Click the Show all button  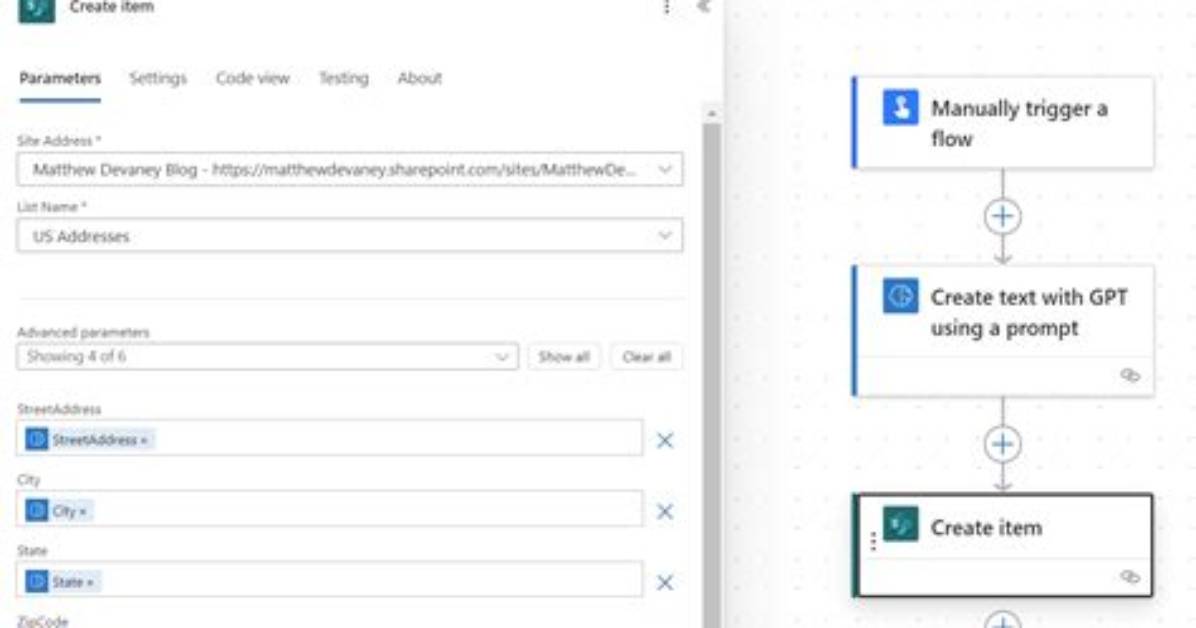point(564,356)
